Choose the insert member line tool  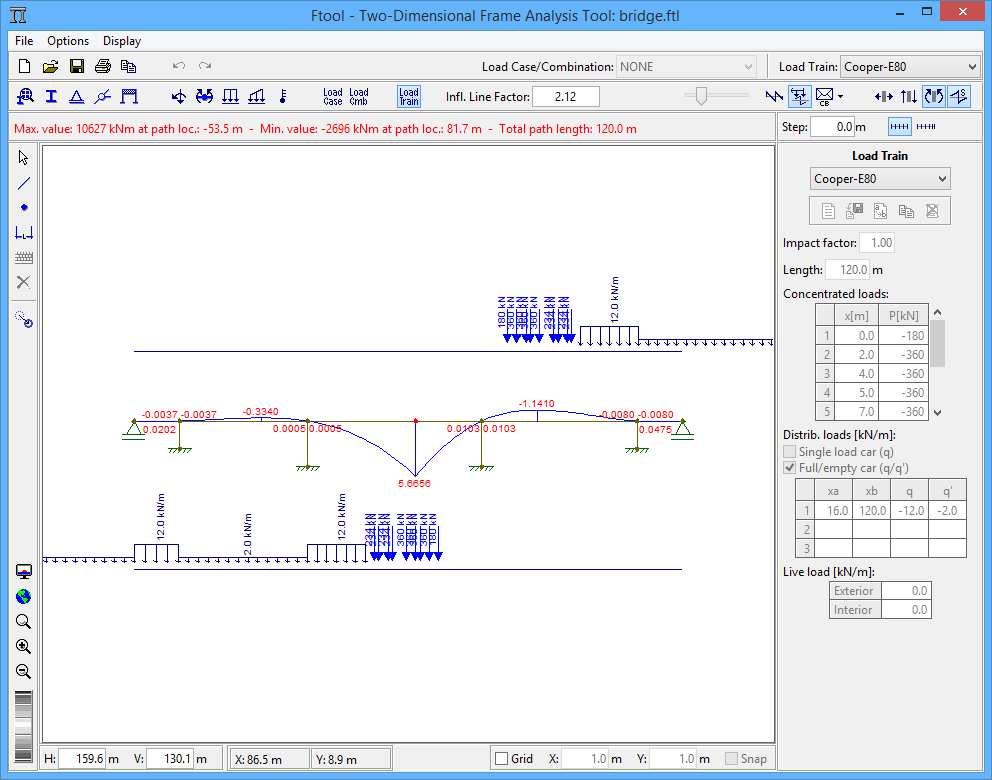click(x=24, y=183)
